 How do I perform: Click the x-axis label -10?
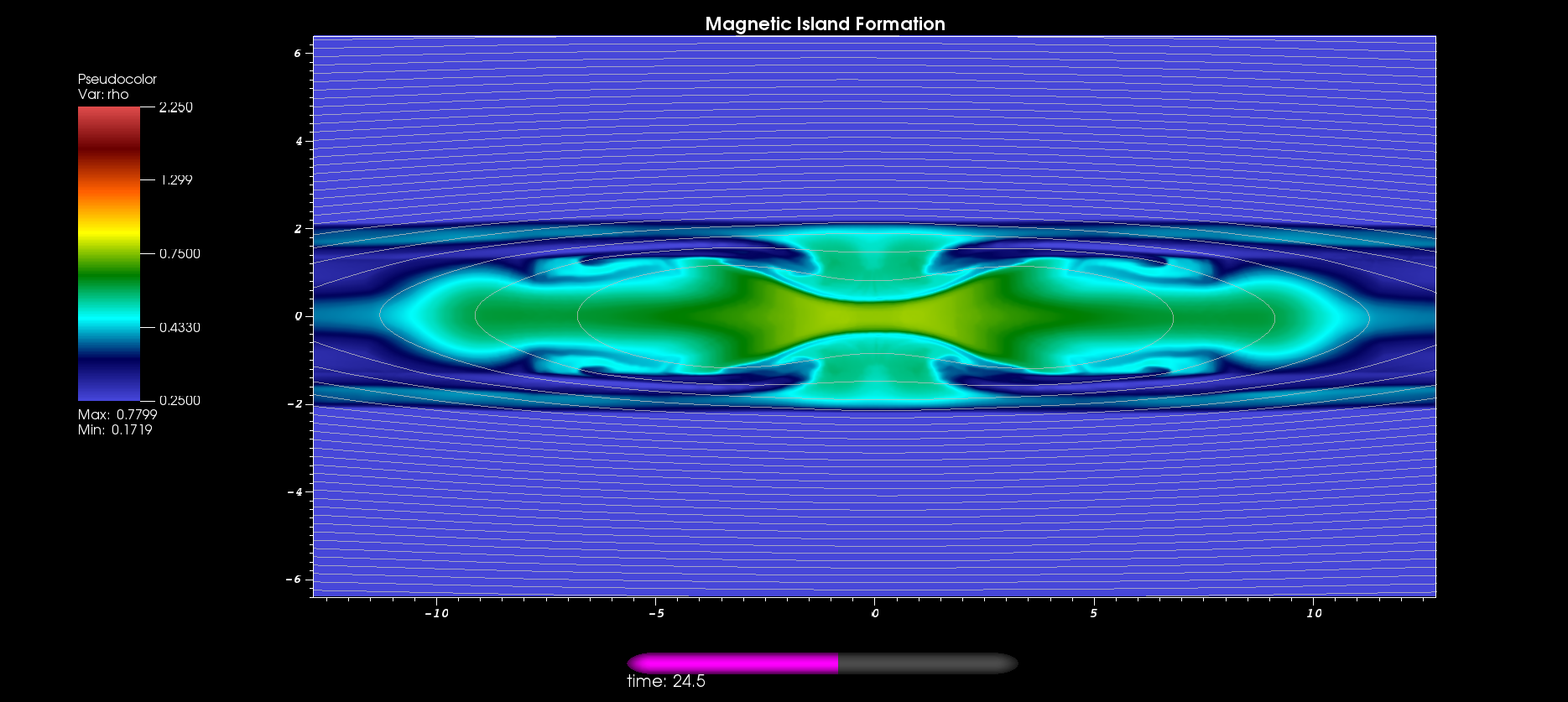436,613
